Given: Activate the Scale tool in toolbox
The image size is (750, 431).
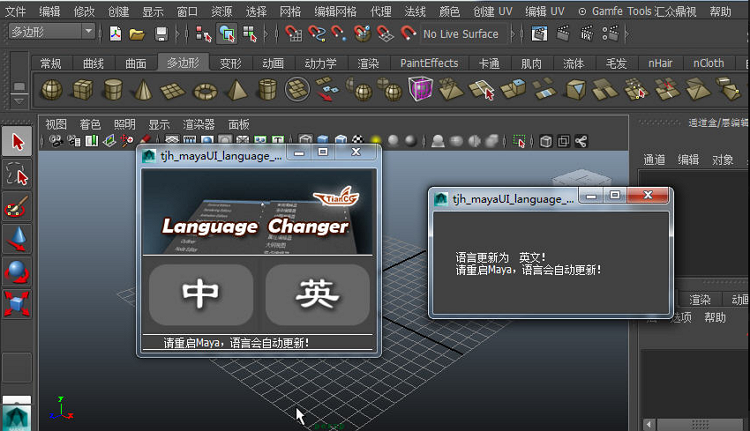Looking at the screenshot, I should (17, 303).
